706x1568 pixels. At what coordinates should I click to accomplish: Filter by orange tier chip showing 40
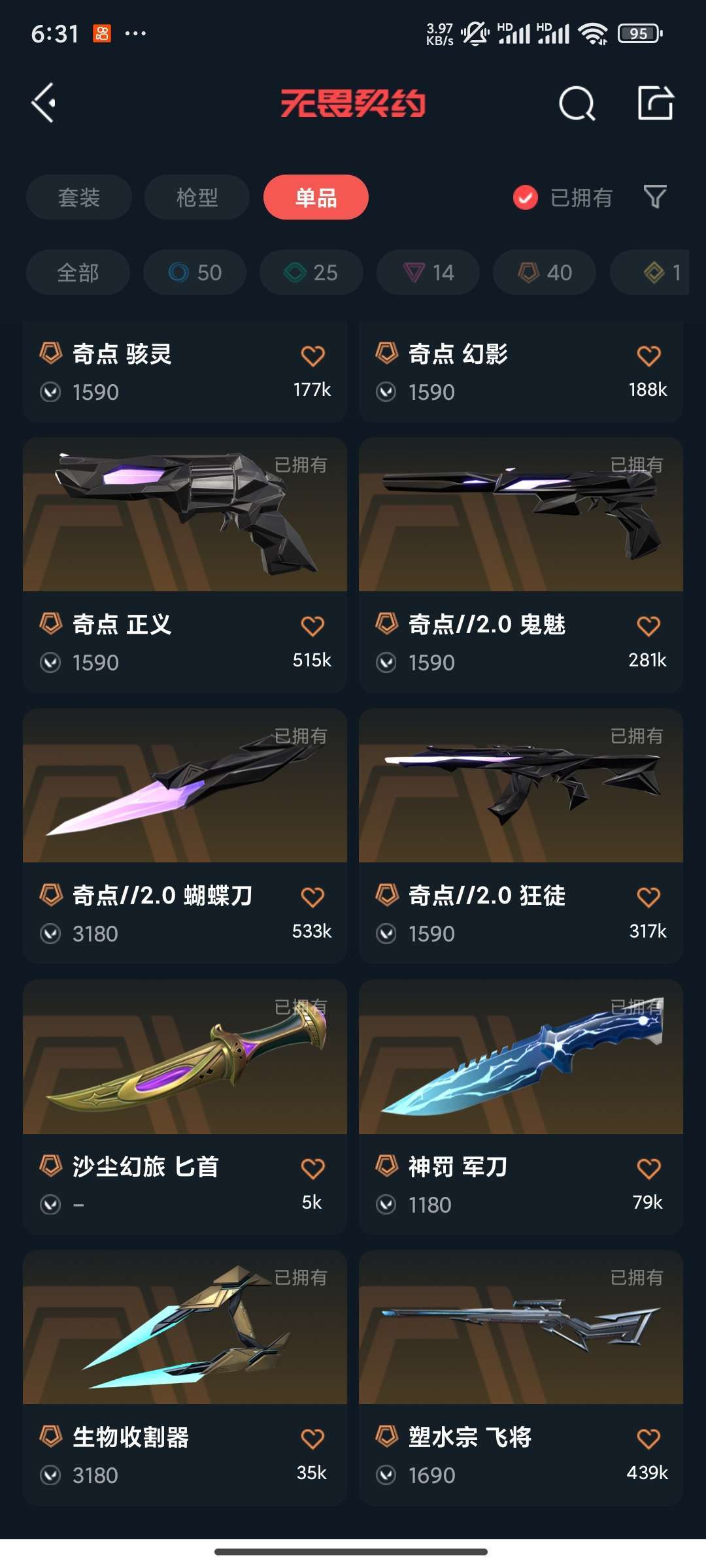(x=545, y=272)
